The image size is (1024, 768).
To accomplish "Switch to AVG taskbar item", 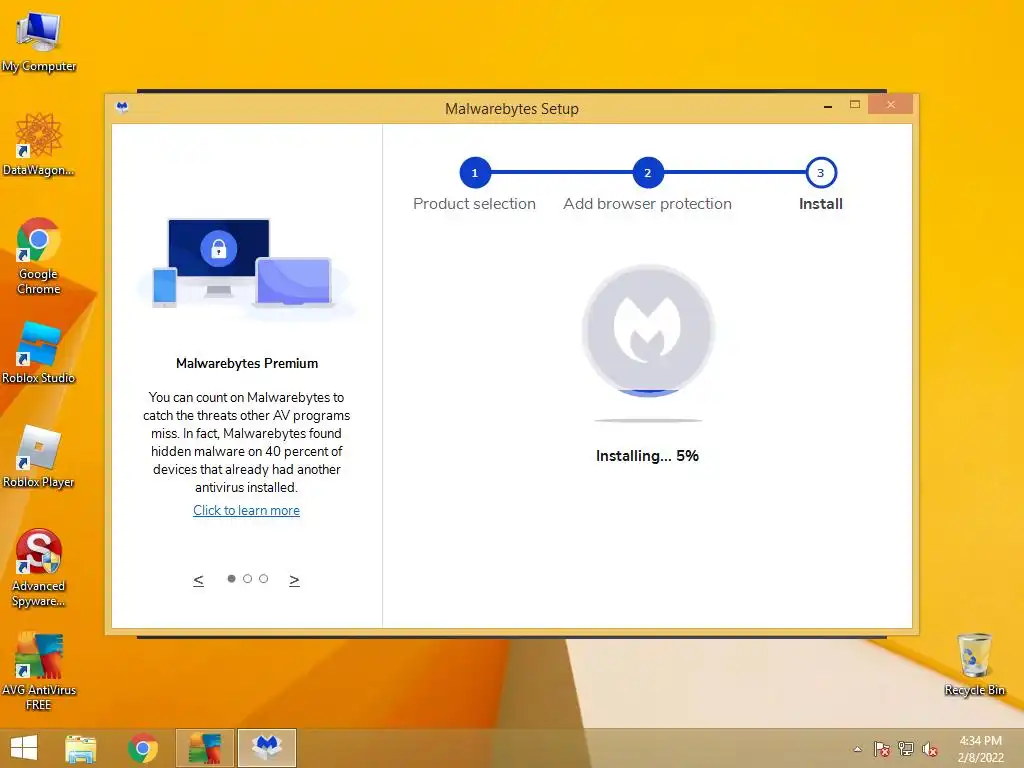I will [x=205, y=748].
